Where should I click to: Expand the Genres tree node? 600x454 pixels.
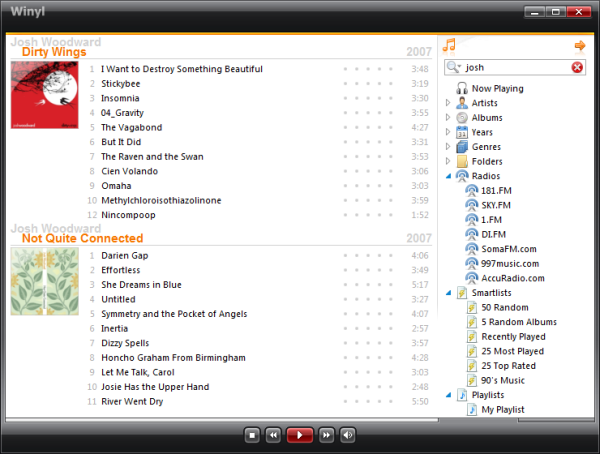pyautogui.click(x=448, y=146)
